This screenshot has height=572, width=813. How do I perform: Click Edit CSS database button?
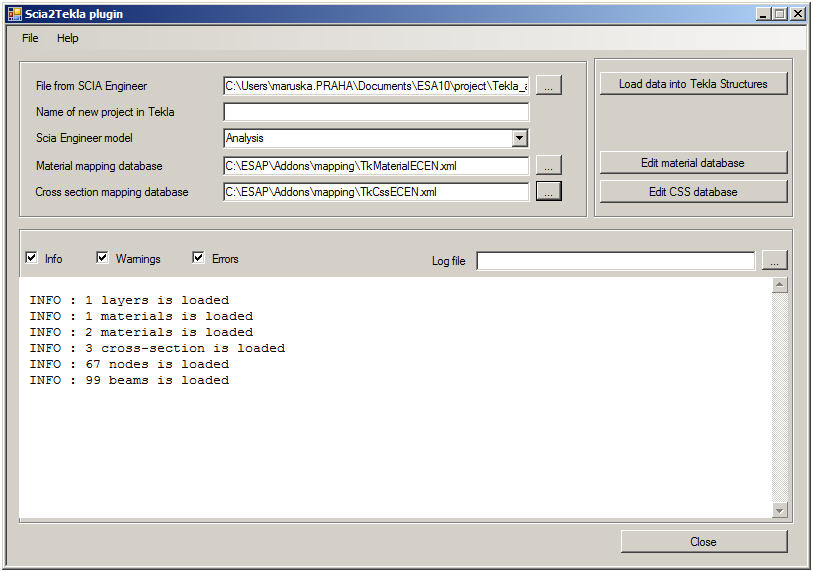[693, 192]
